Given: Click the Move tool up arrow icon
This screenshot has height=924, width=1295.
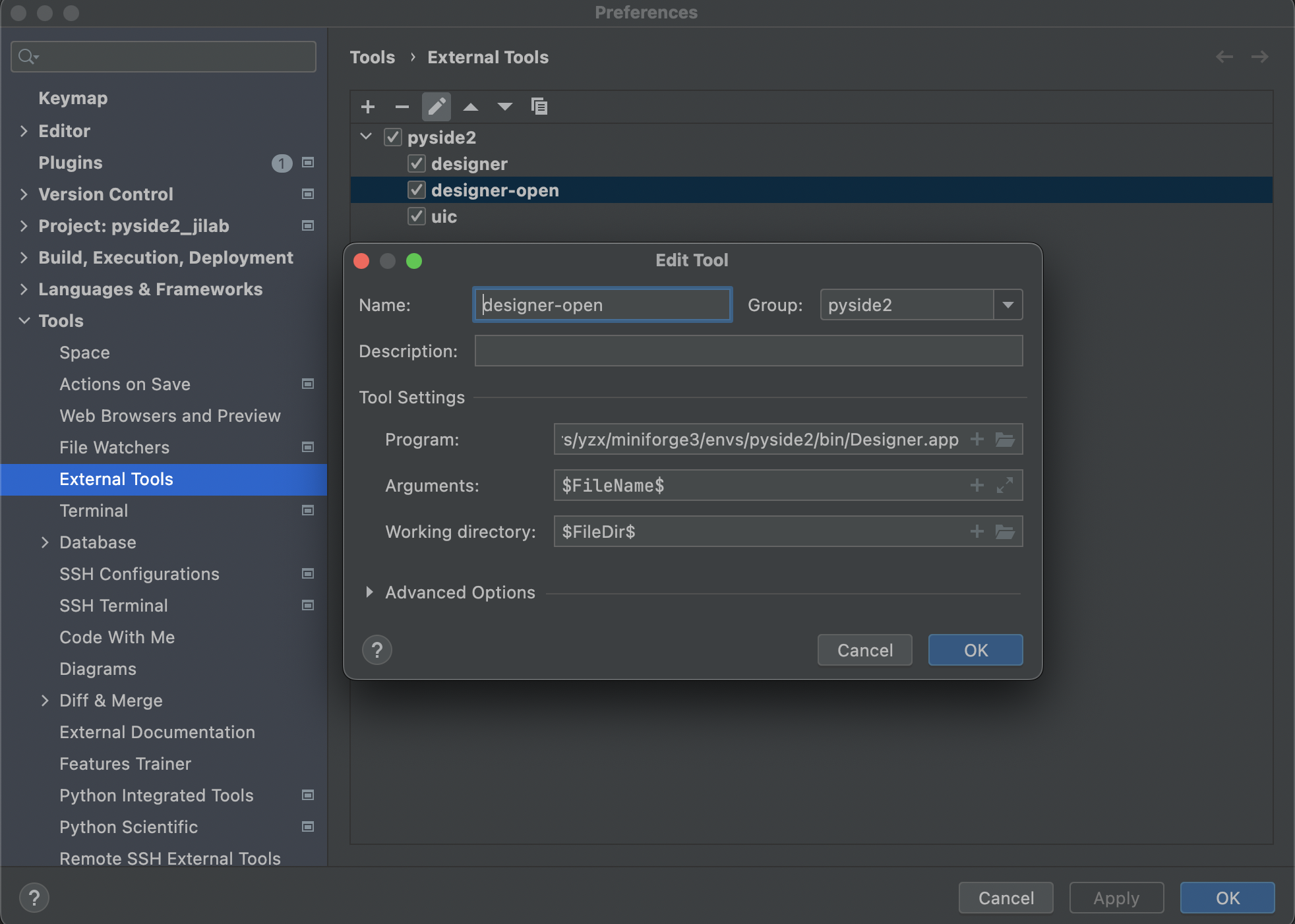Looking at the screenshot, I should point(468,107).
